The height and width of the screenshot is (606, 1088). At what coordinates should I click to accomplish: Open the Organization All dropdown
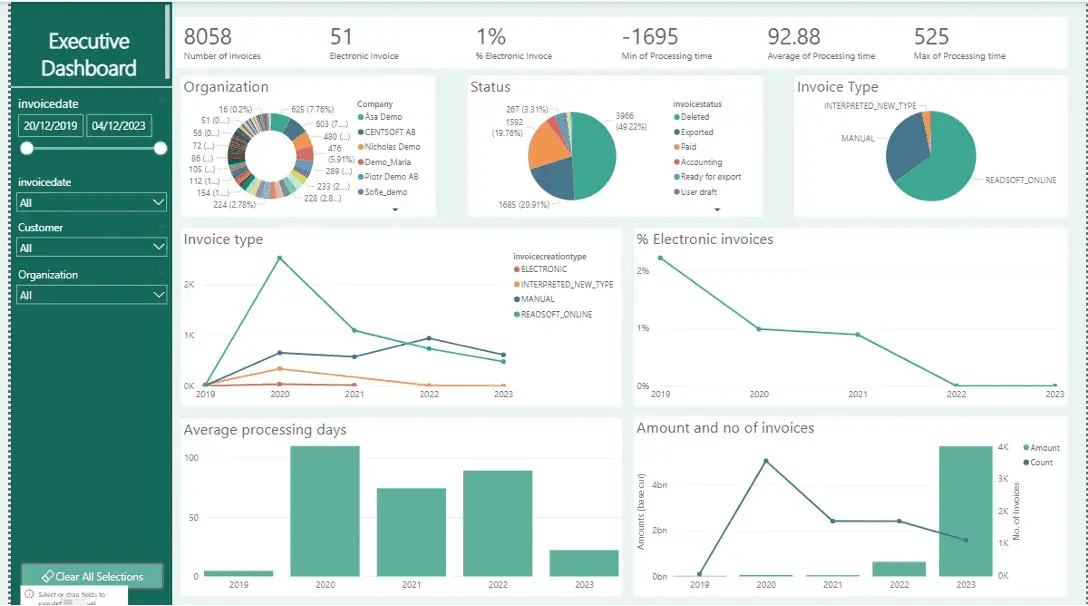[x=91, y=295]
